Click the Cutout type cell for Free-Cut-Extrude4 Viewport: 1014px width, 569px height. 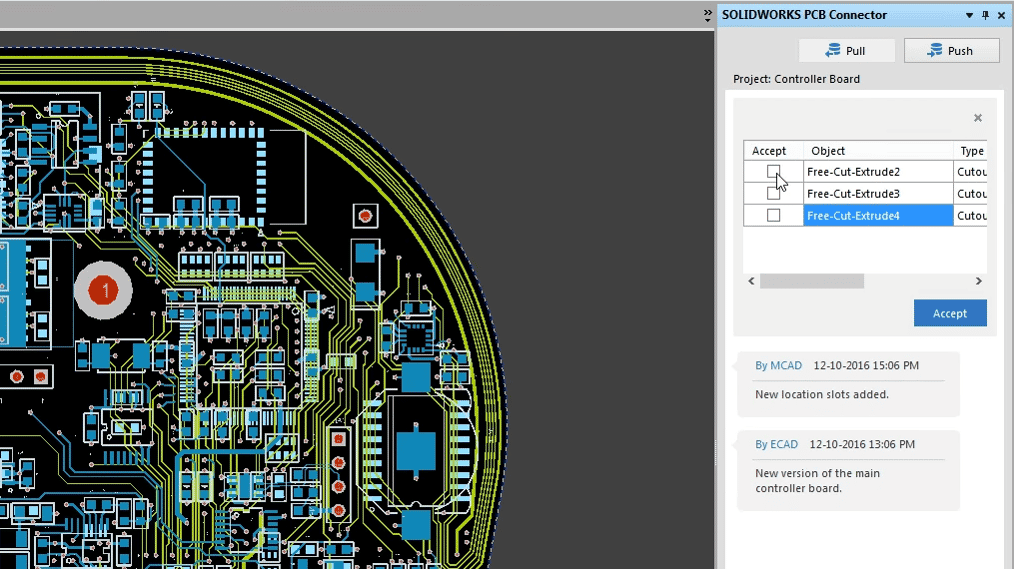(x=971, y=215)
